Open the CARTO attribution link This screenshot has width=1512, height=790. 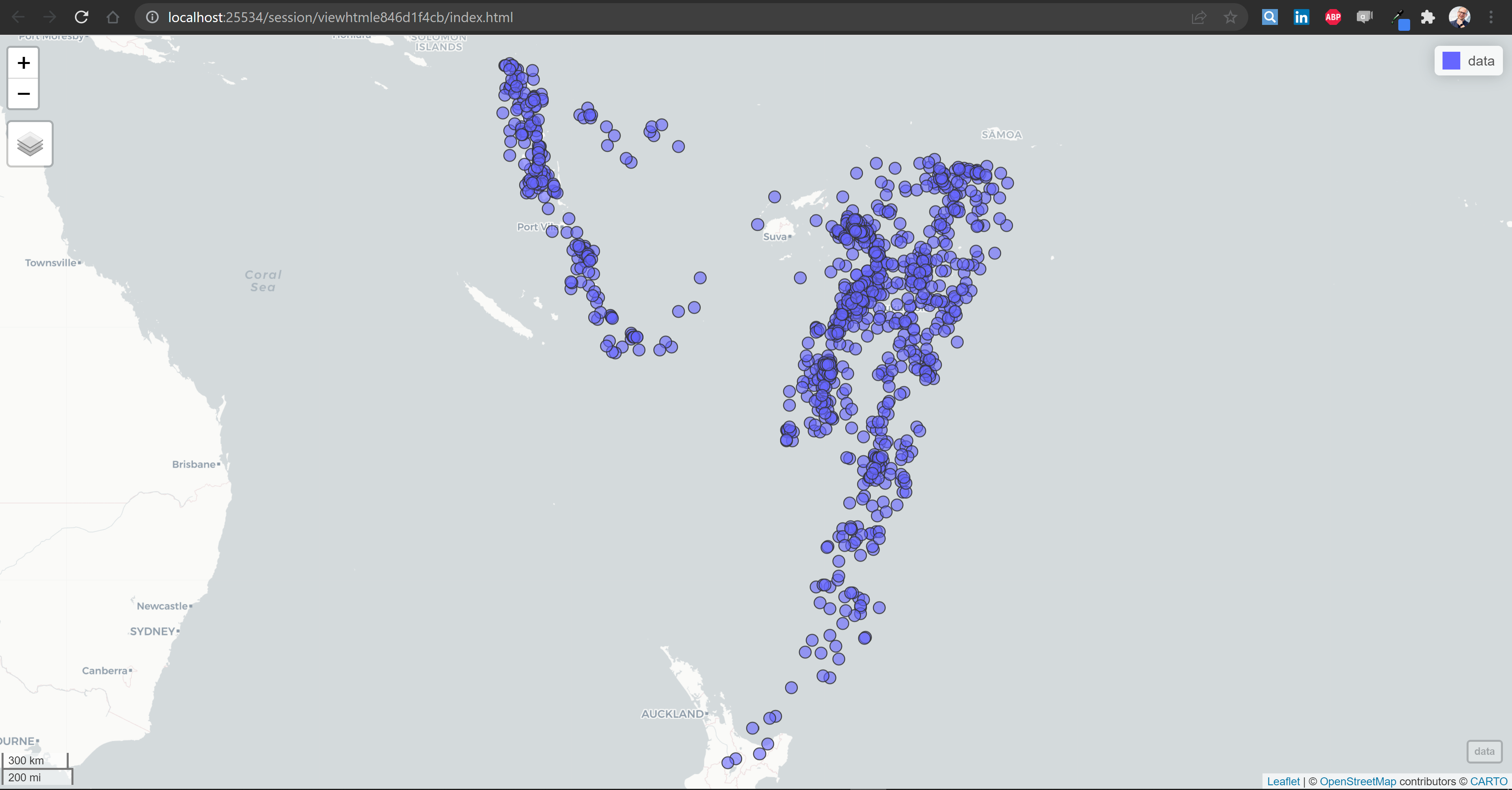pyautogui.click(x=1488, y=781)
